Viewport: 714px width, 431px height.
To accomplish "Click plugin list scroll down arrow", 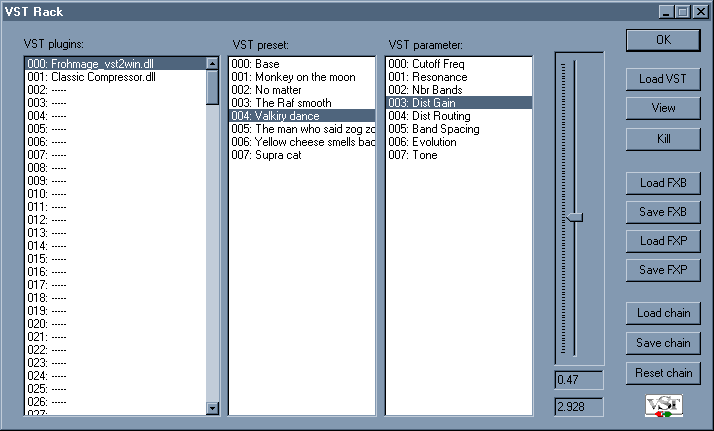I will pos(212,408).
